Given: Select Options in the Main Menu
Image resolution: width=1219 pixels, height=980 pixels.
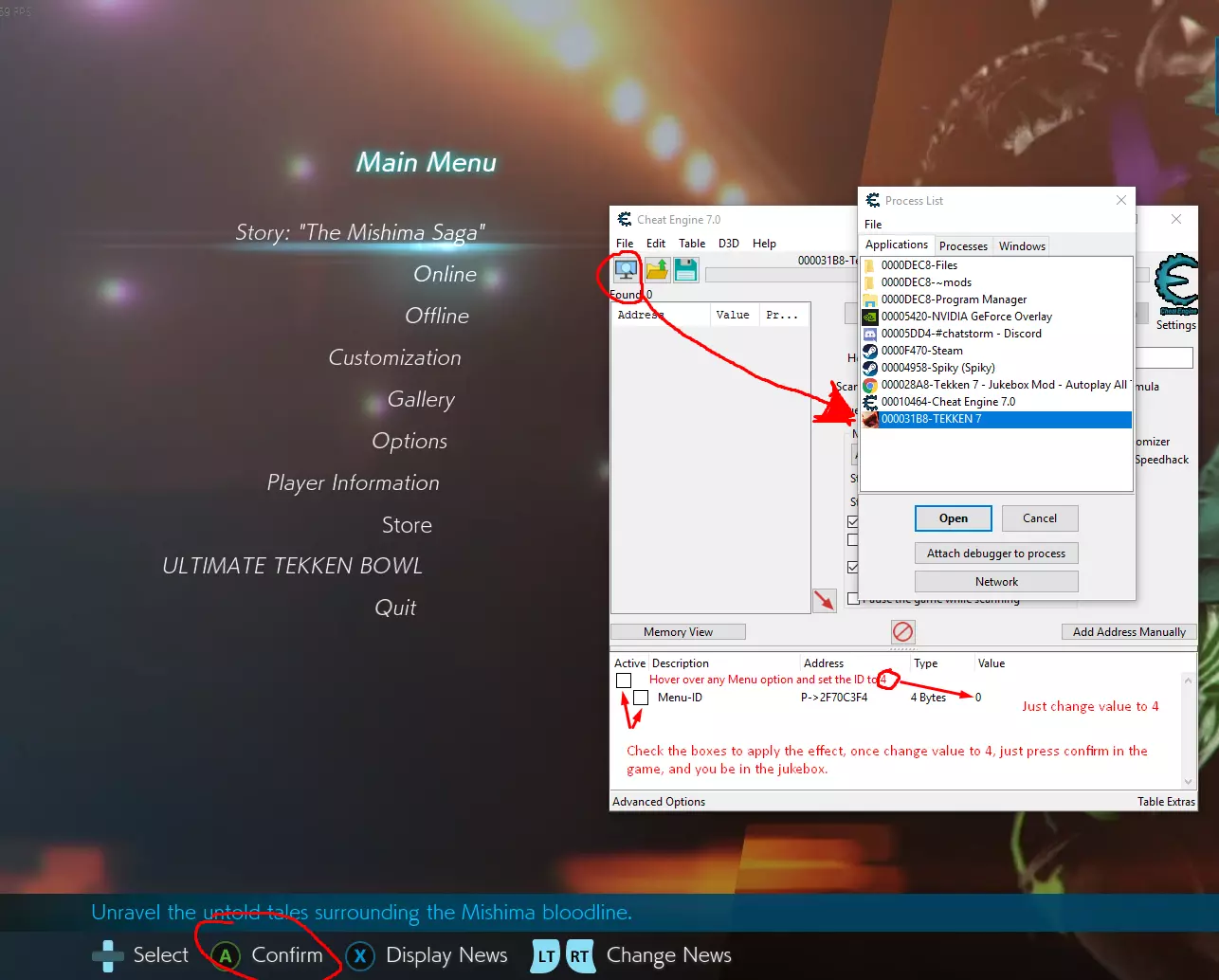Looking at the screenshot, I should (409, 442).
